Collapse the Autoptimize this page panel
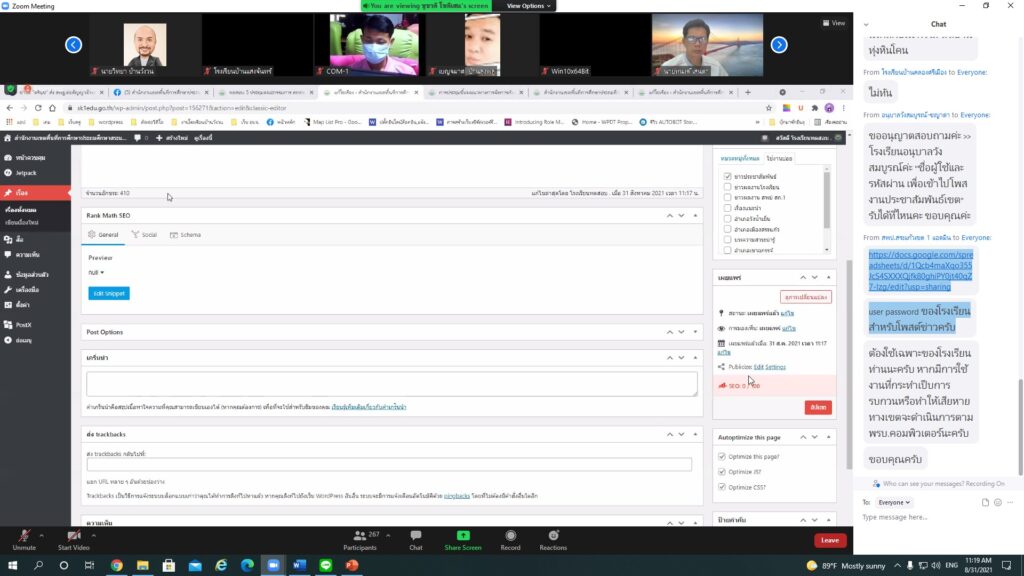The height and width of the screenshot is (576, 1024). pyautogui.click(x=828, y=437)
